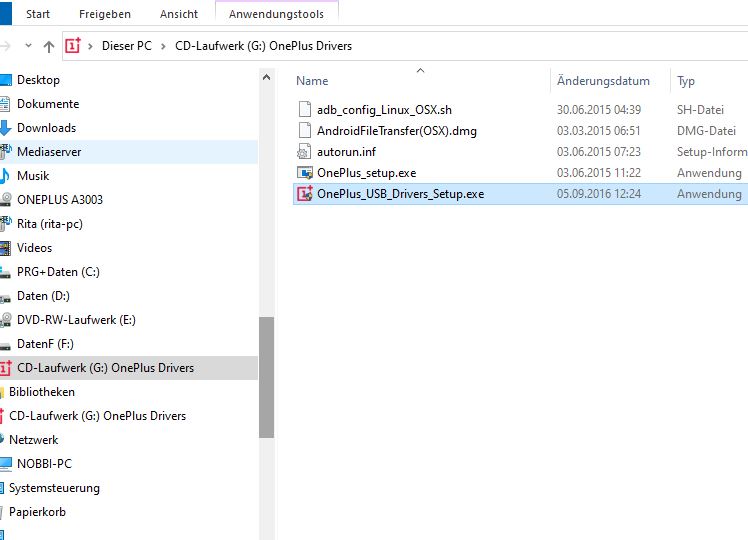Switch to the Ansicht tab
The height and width of the screenshot is (540, 748).
click(x=179, y=14)
